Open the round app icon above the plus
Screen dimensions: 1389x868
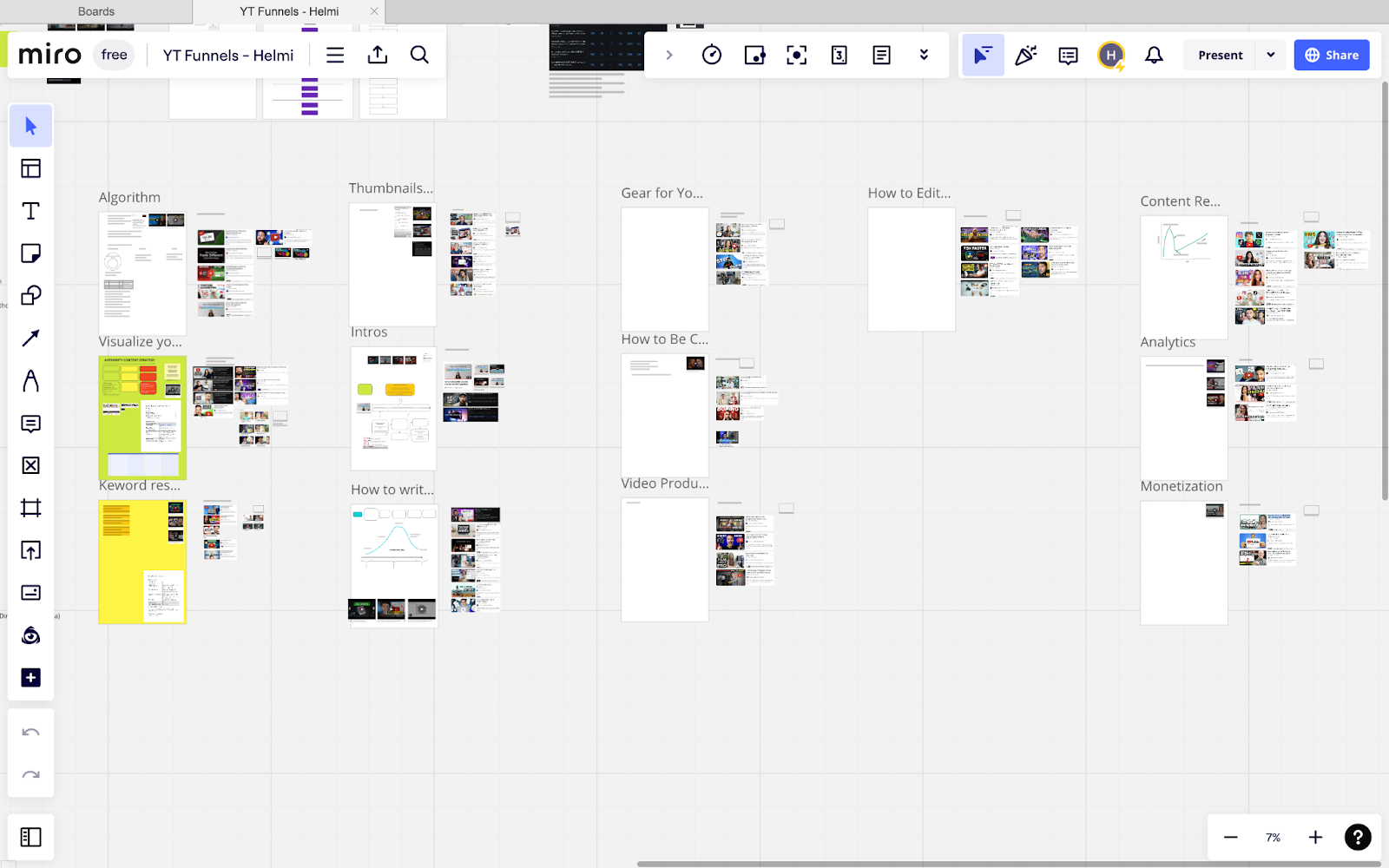pyautogui.click(x=30, y=635)
